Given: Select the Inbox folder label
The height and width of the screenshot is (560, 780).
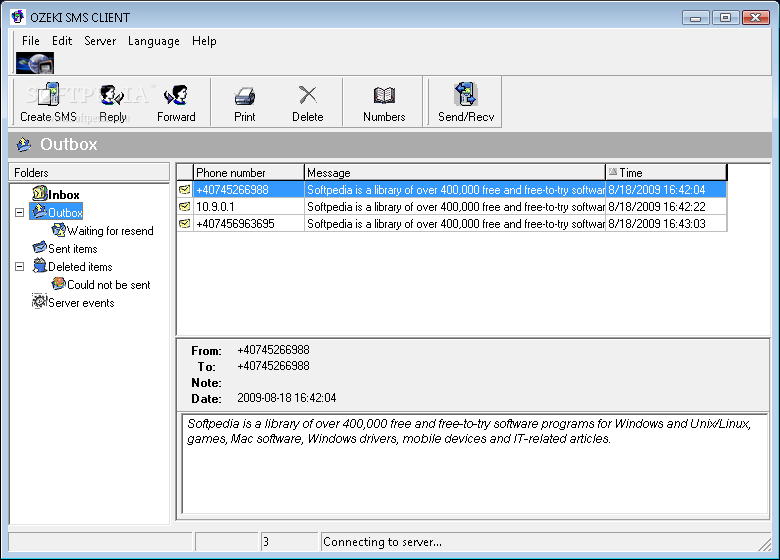Looking at the screenshot, I should click(64, 194).
